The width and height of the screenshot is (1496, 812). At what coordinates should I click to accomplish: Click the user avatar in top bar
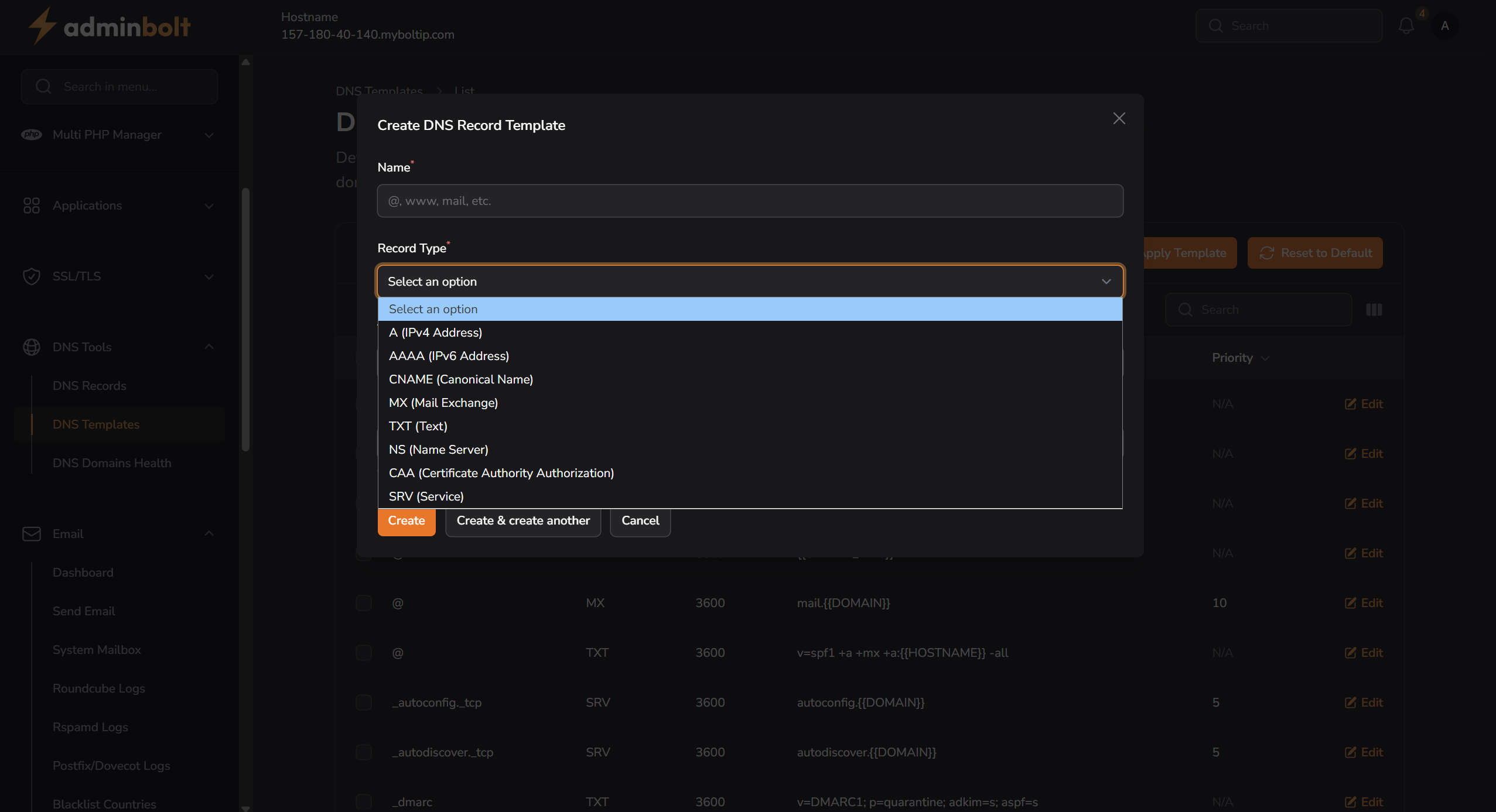click(x=1446, y=25)
